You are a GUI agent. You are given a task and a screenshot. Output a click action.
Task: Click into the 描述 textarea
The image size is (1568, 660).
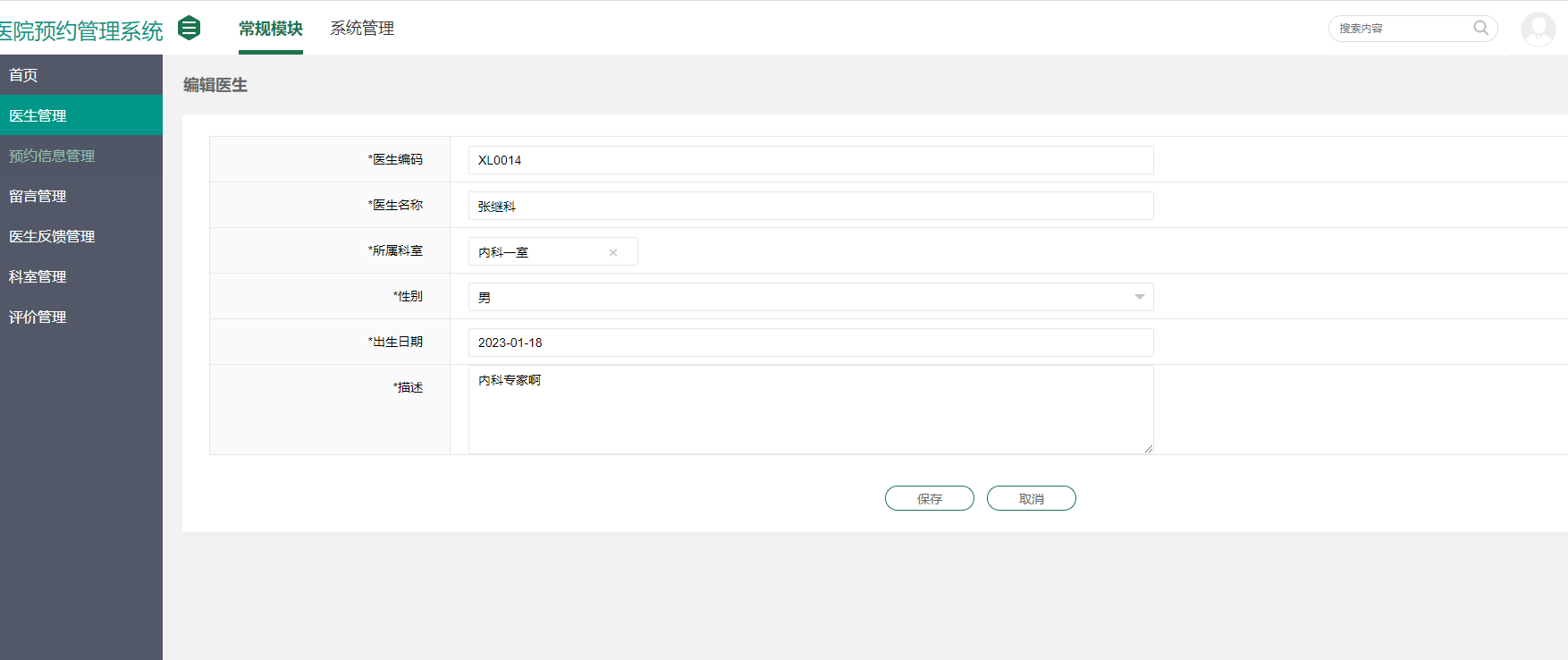click(x=811, y=410)
